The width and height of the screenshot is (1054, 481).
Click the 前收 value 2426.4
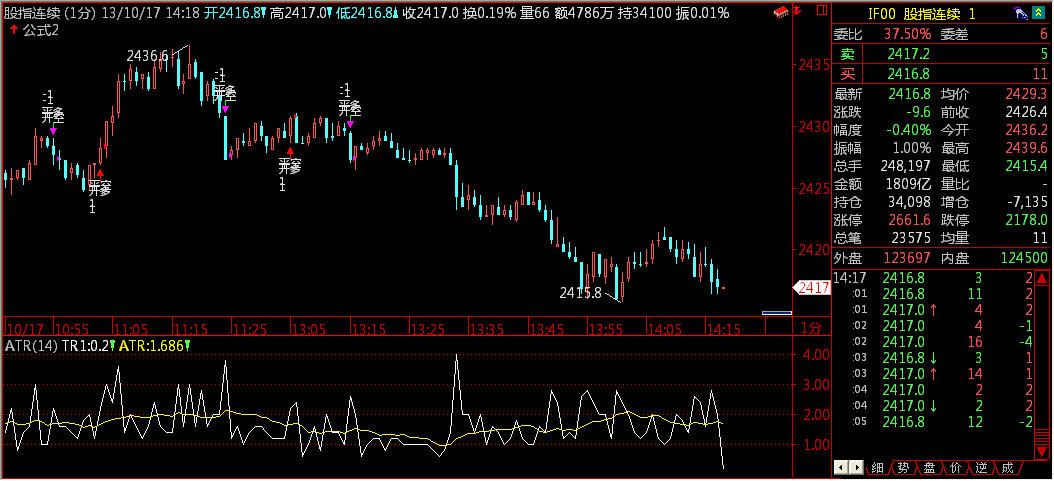pyautogui.click(x=1027, y=112)
